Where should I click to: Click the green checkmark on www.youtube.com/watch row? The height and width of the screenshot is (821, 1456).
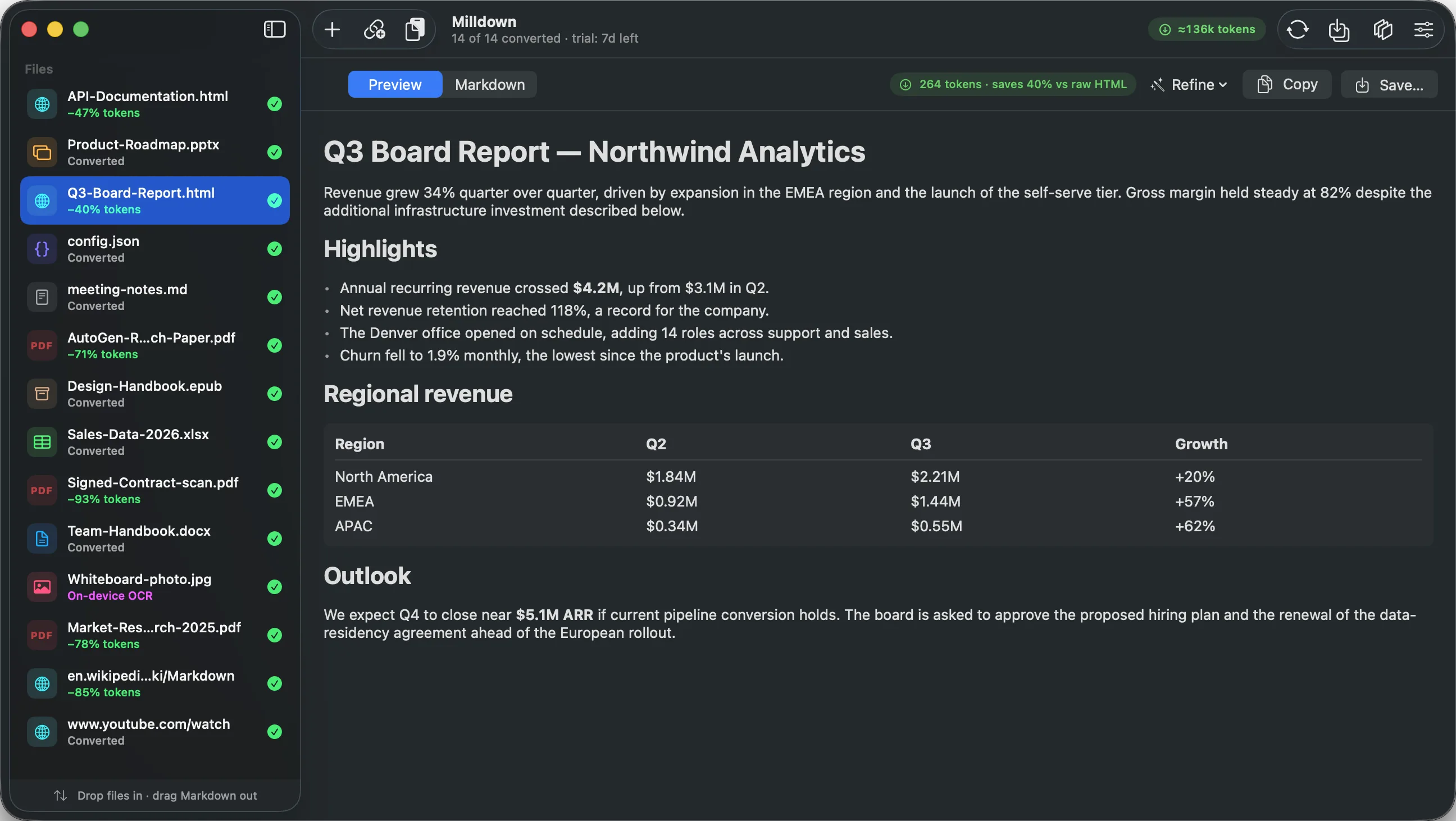click(x=275, y=732)
